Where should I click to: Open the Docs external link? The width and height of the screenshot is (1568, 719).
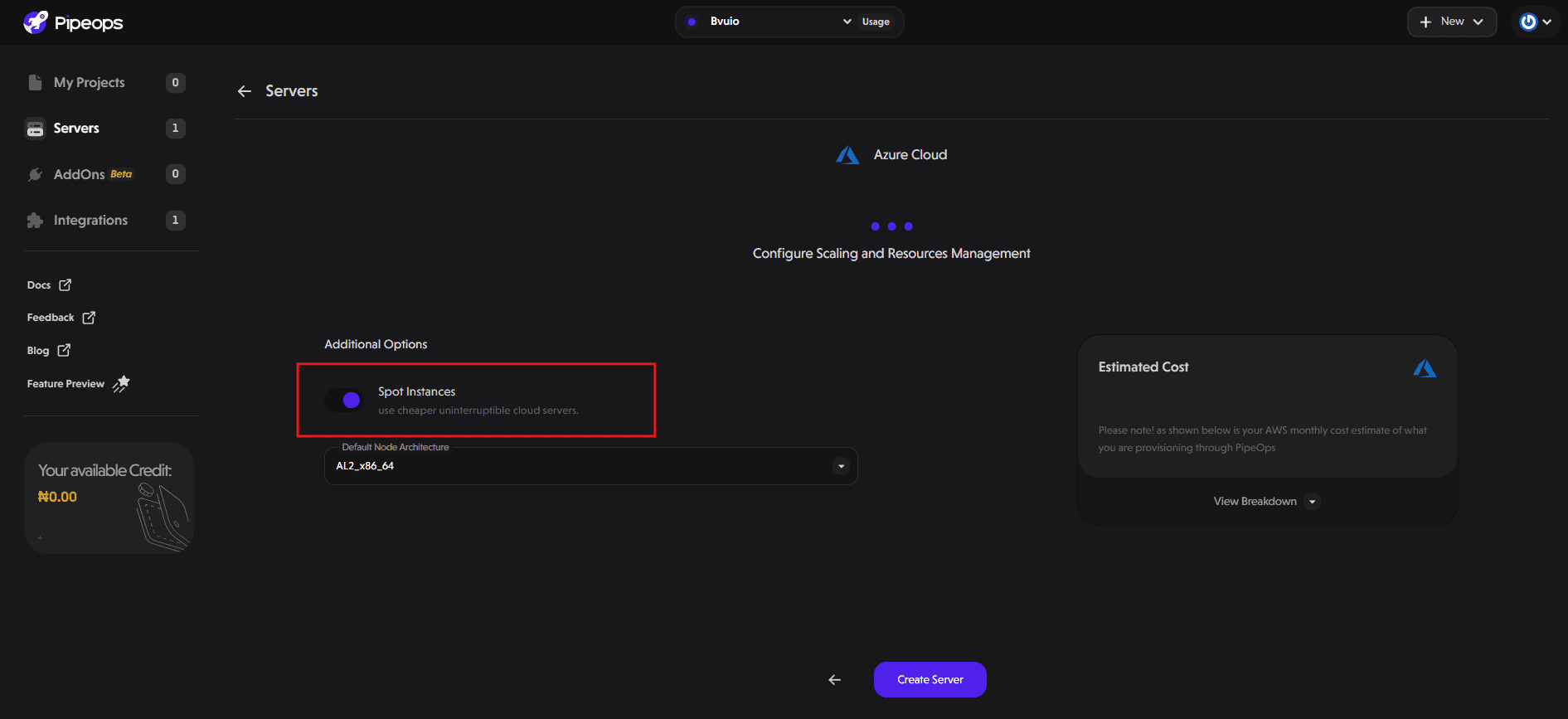coord(49,284)
